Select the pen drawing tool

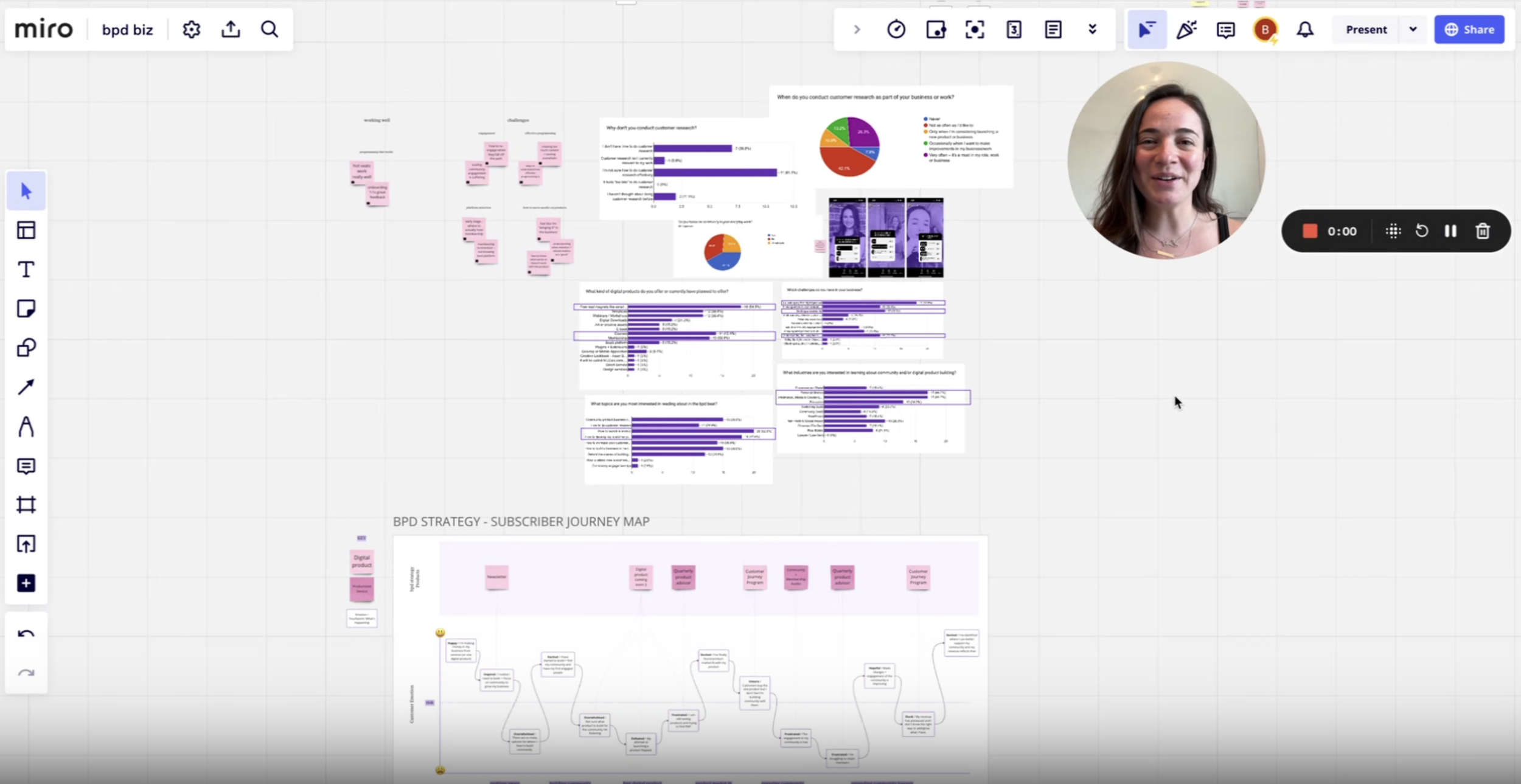(26, 427)
